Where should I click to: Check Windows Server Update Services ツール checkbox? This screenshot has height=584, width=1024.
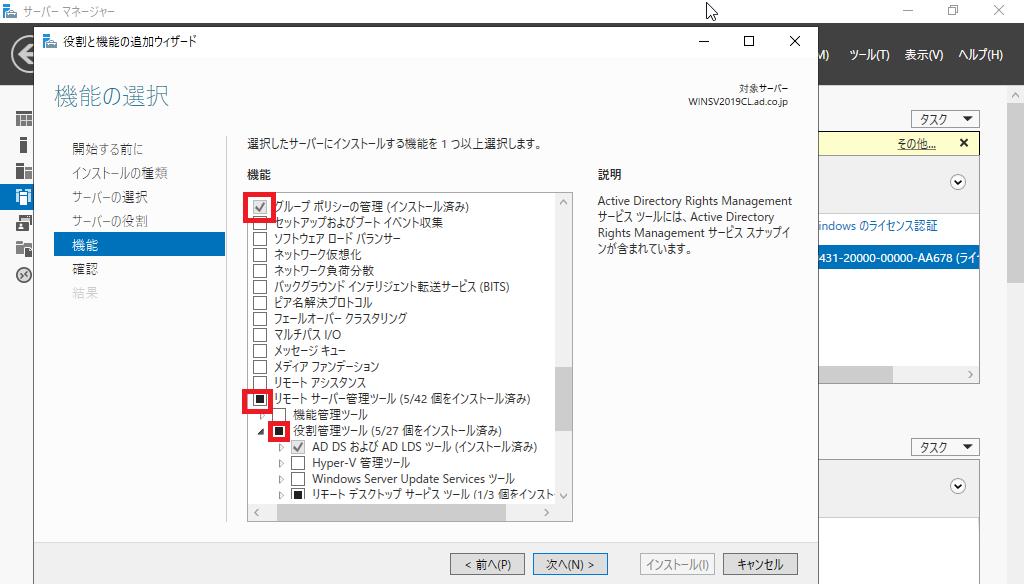point(298,479)
